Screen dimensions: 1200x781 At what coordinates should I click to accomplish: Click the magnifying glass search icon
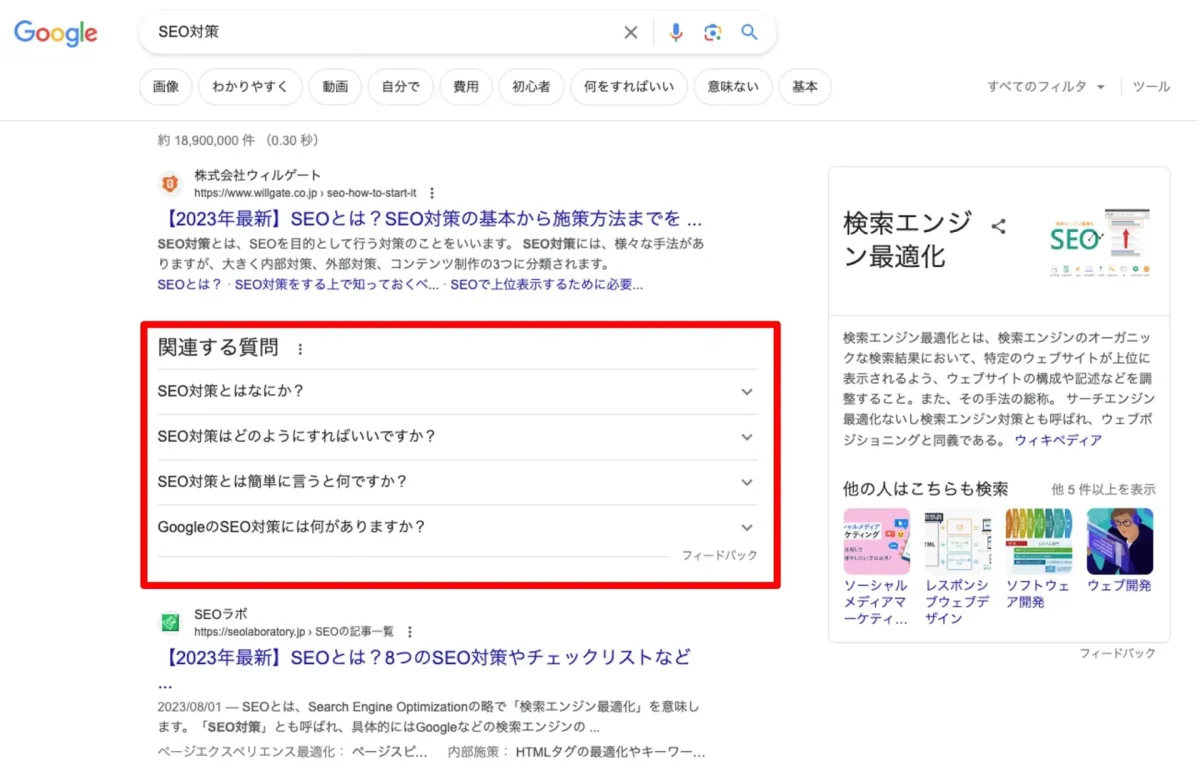point(749,32)
